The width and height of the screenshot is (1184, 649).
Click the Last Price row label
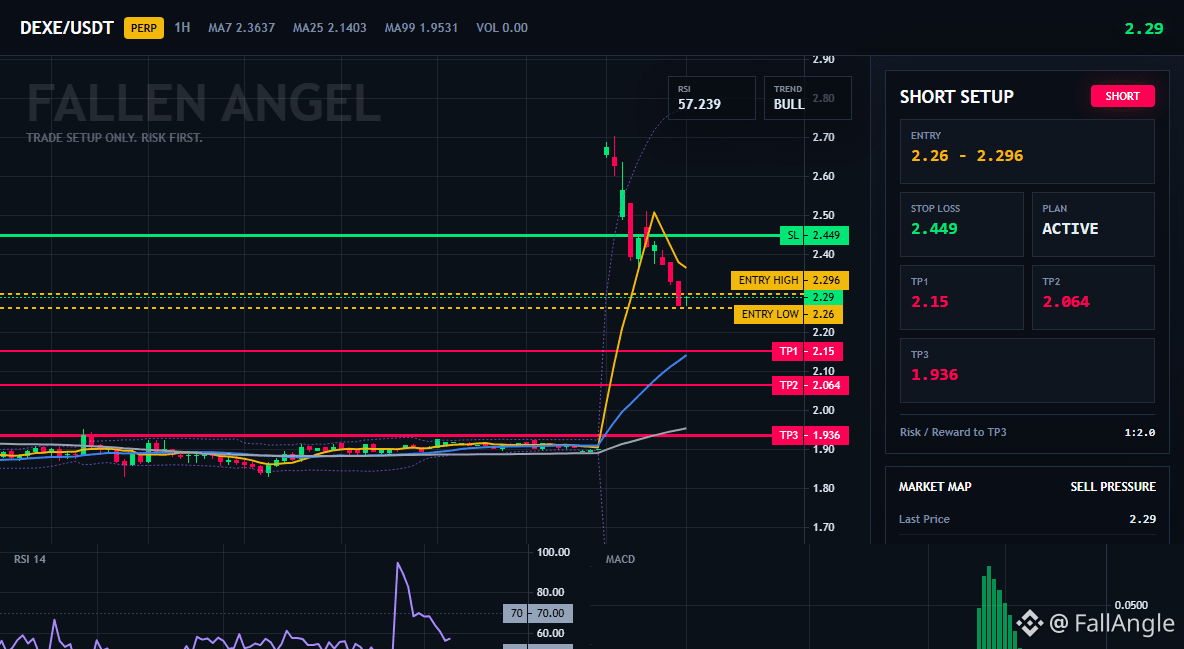[x=924, y=519]
